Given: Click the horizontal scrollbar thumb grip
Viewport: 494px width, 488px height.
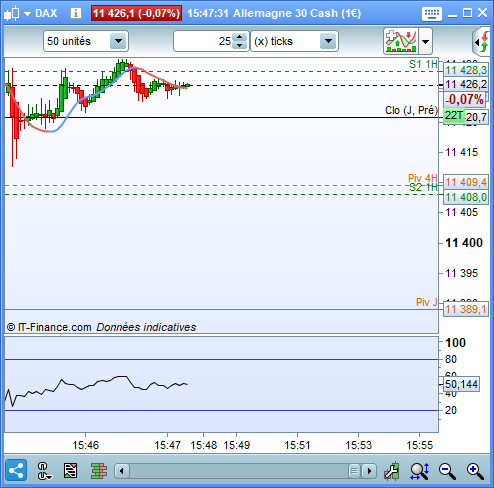Looking at the screenshot, I should [354, 471].
